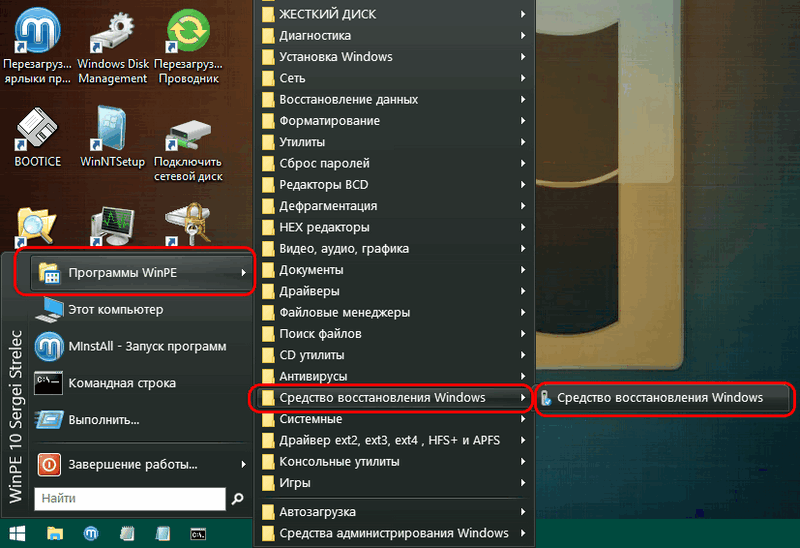Click the Завершение работы power icon
This screenshot has height=548, width=800.
click(49, 464)
